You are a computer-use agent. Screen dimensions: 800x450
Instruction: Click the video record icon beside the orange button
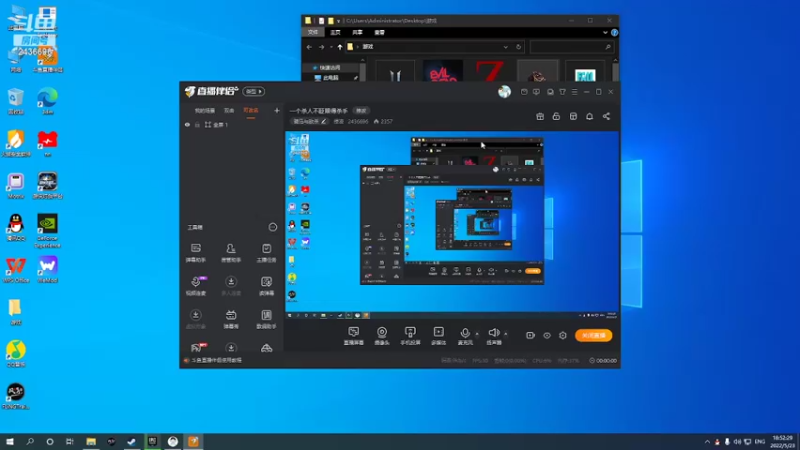pos(531,335)
